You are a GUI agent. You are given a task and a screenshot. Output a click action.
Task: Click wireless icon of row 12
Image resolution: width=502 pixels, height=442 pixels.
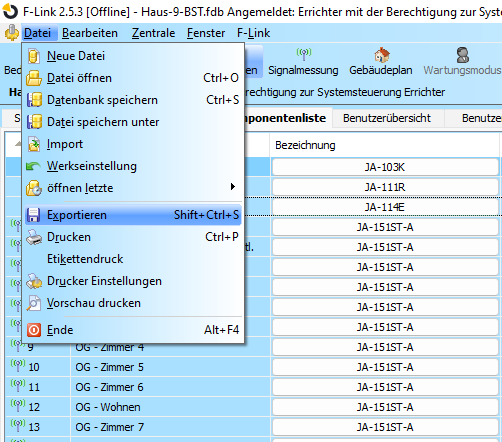[x=18, y=405]
